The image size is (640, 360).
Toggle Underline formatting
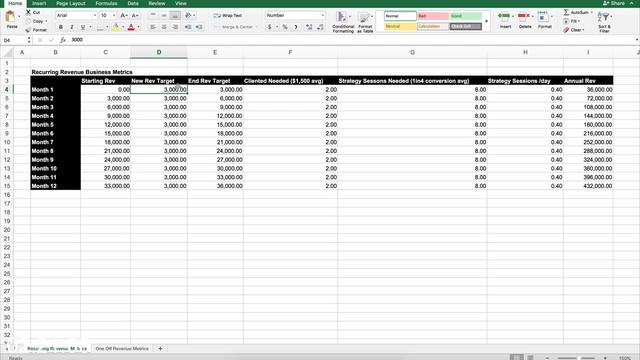tap(83, 27)
